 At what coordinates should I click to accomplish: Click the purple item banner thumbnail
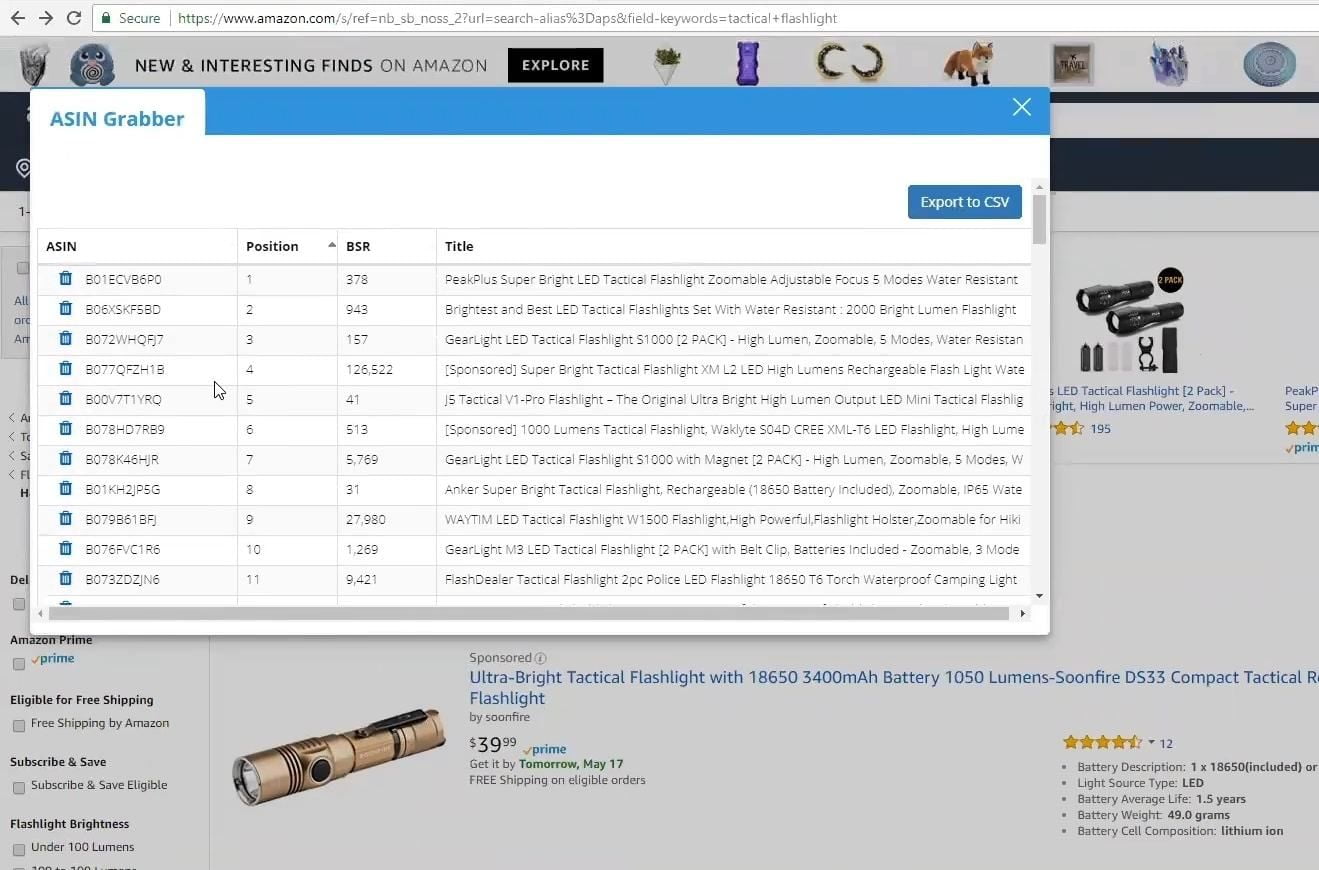pos(748,64)
